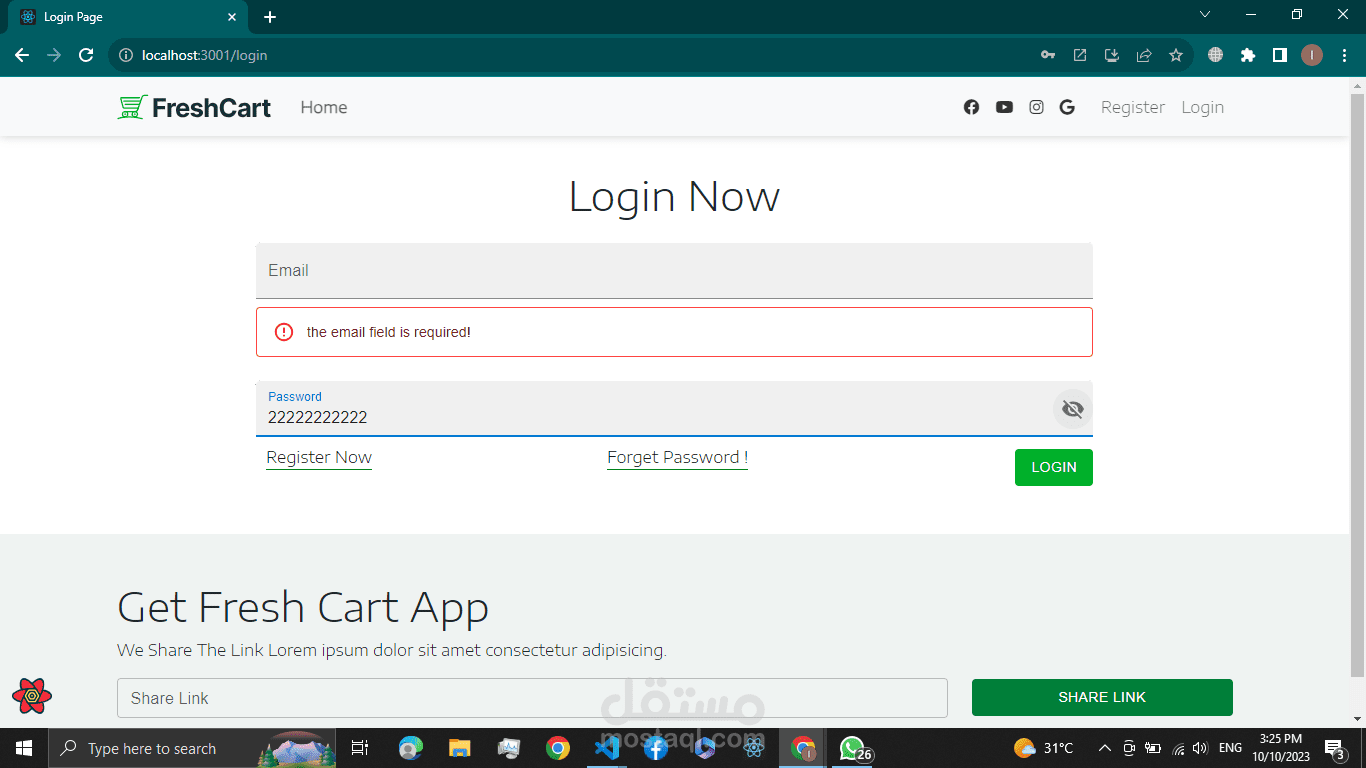Open the React Query devtools flower icon

[32, 695]
